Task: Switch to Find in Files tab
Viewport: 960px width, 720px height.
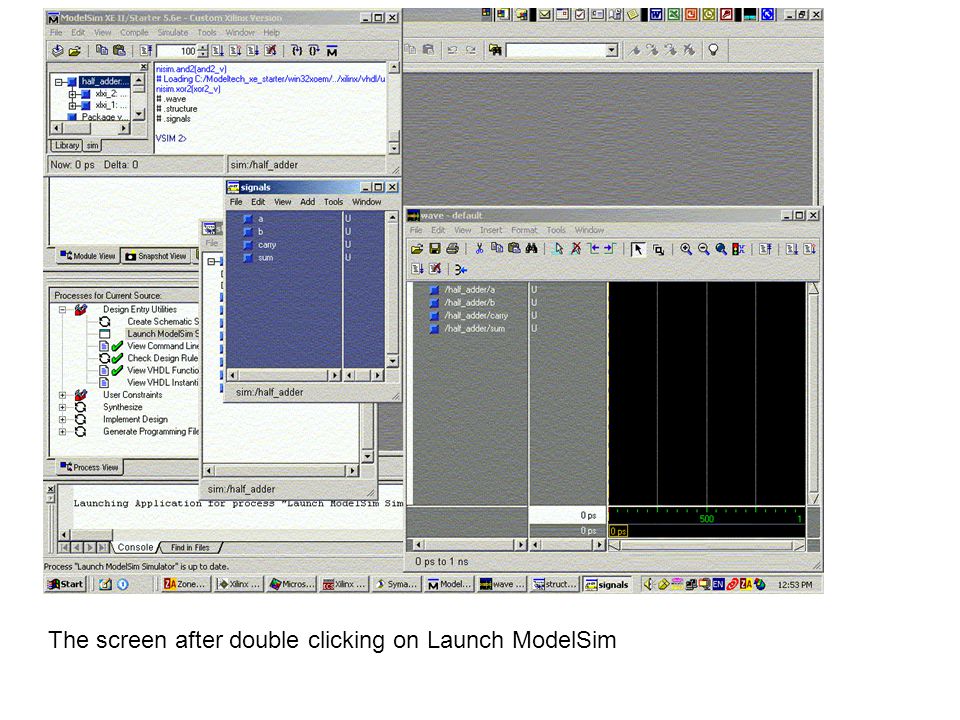Action: pos(190,547)
